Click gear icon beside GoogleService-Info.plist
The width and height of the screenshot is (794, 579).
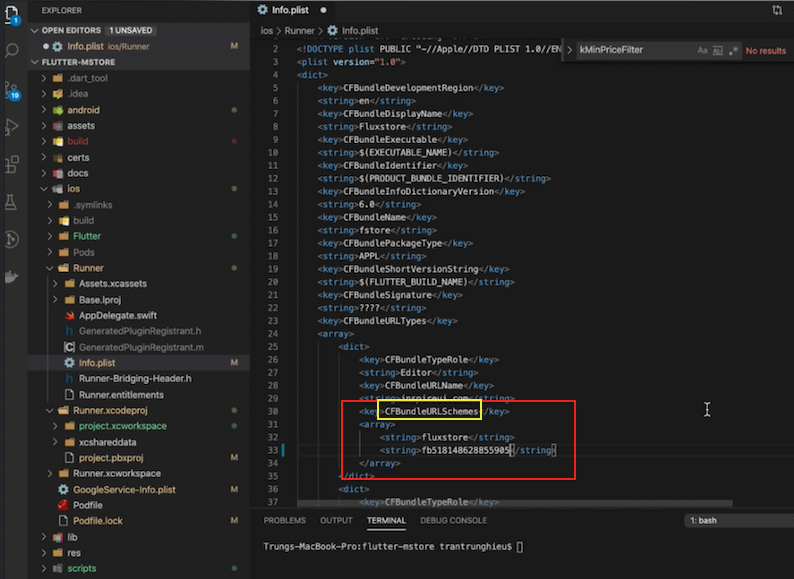point(63,489)
